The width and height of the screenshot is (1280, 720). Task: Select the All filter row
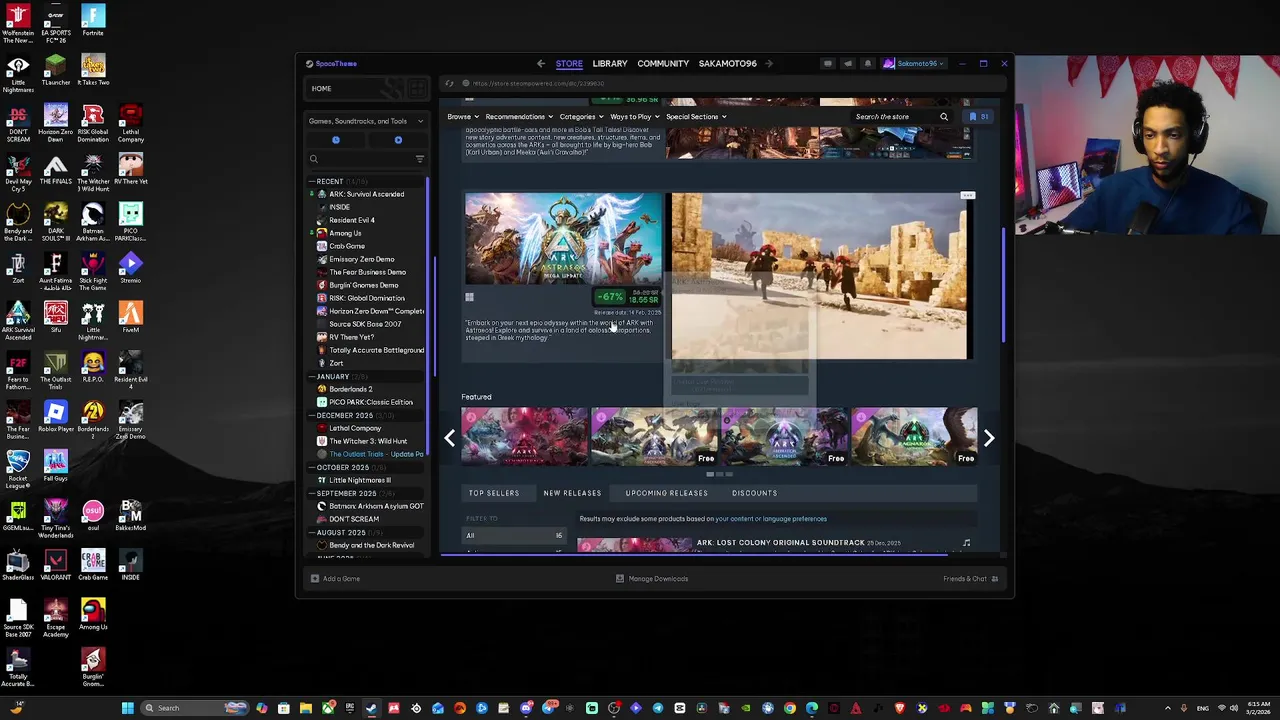tap(514, 536)
